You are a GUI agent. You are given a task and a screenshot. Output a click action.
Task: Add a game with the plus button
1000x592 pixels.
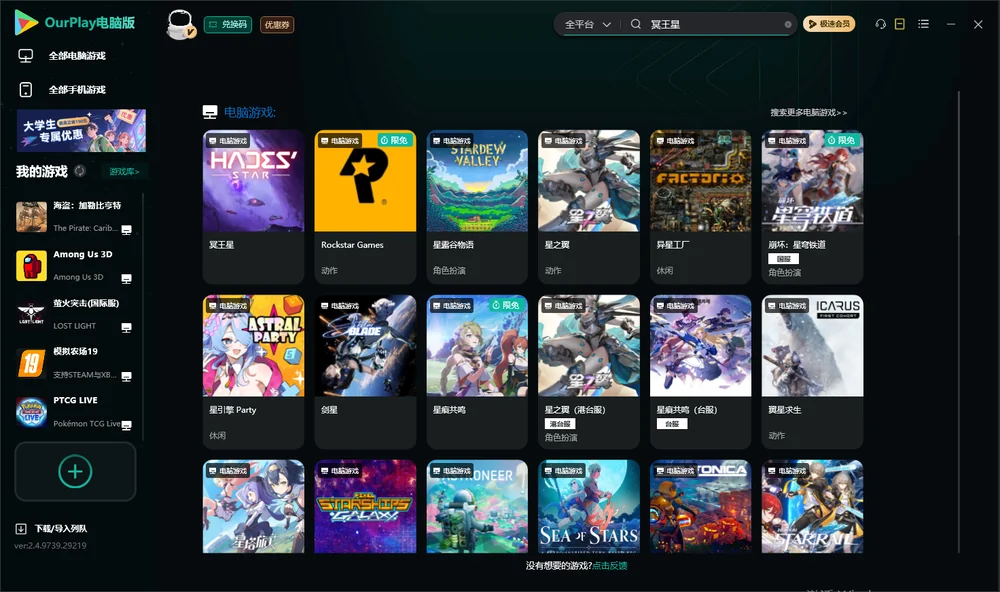coord(75,472)
